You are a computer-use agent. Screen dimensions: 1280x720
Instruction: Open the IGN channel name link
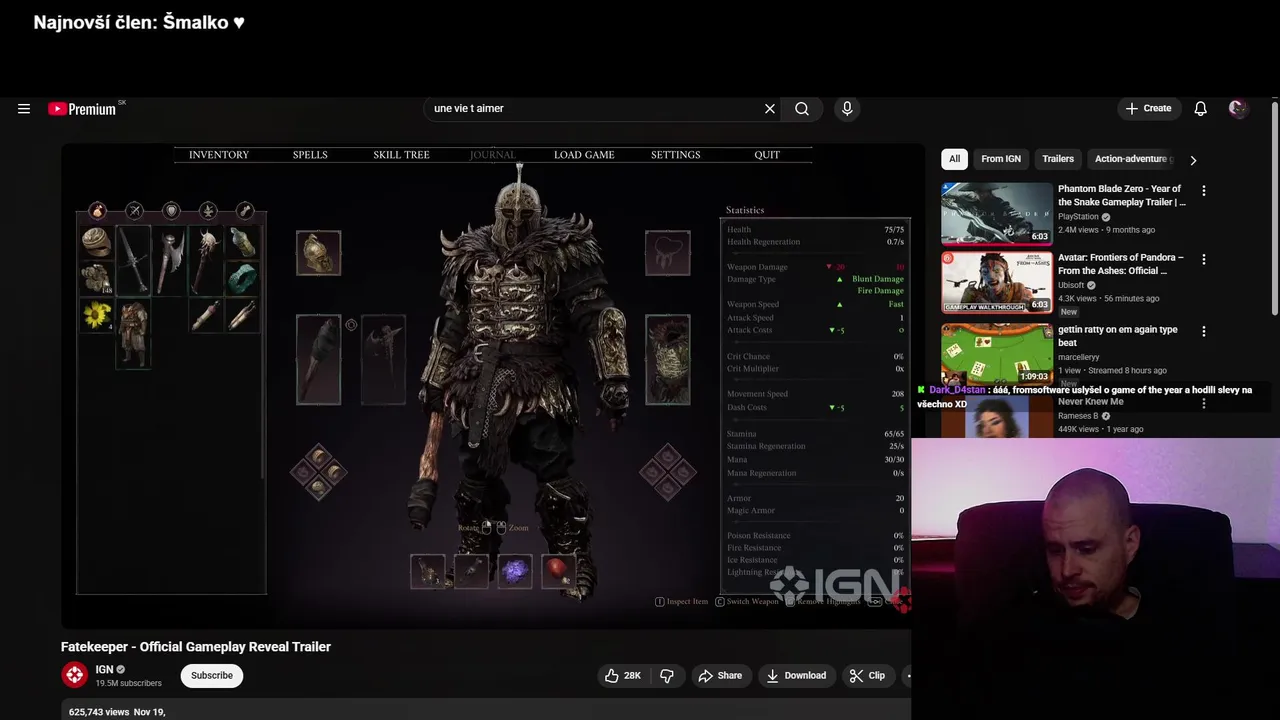pyautogui.click(x=105, y=670)
